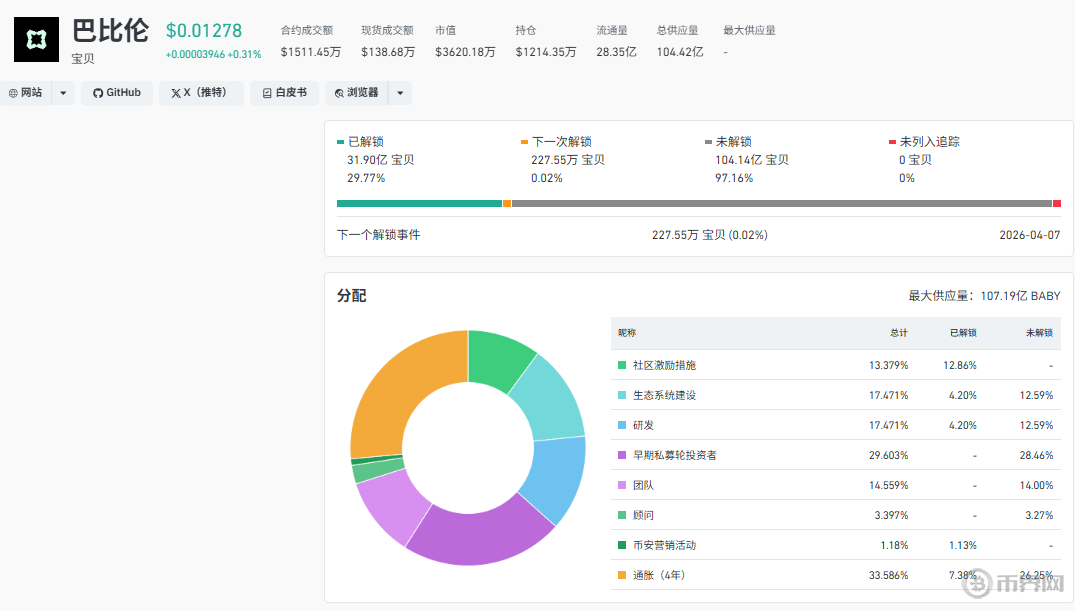Click the green swatch beside 社区激励措施
Viewport: 1075px width, 611px height.
[622, 365]
